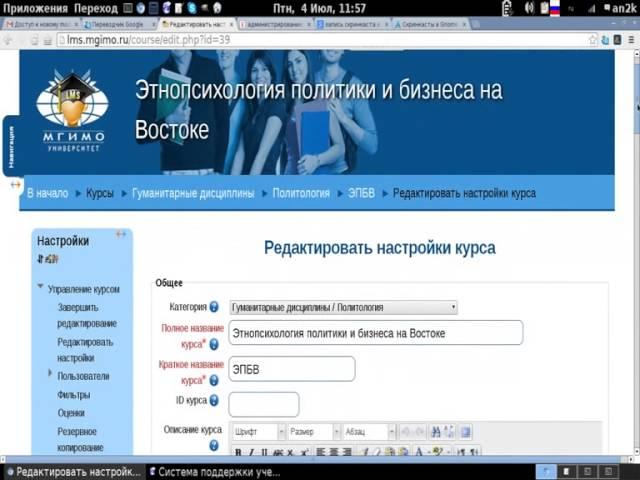Switch to the 'запись скринкаста' browser tab

pyautogui.click(x=352, y=24)
